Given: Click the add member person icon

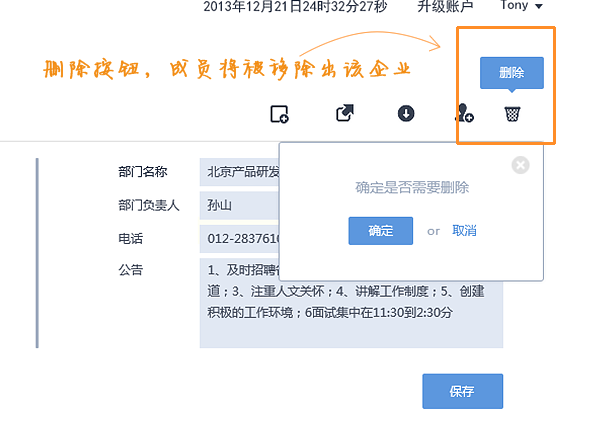Looking at the screenshot, I should pyautogui.click(x=464, y=113).
